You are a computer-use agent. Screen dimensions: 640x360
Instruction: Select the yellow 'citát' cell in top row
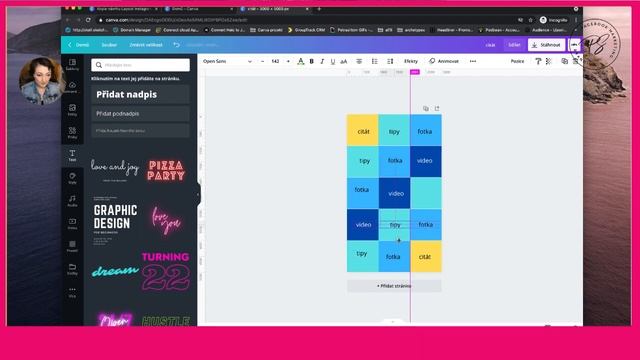362,130
